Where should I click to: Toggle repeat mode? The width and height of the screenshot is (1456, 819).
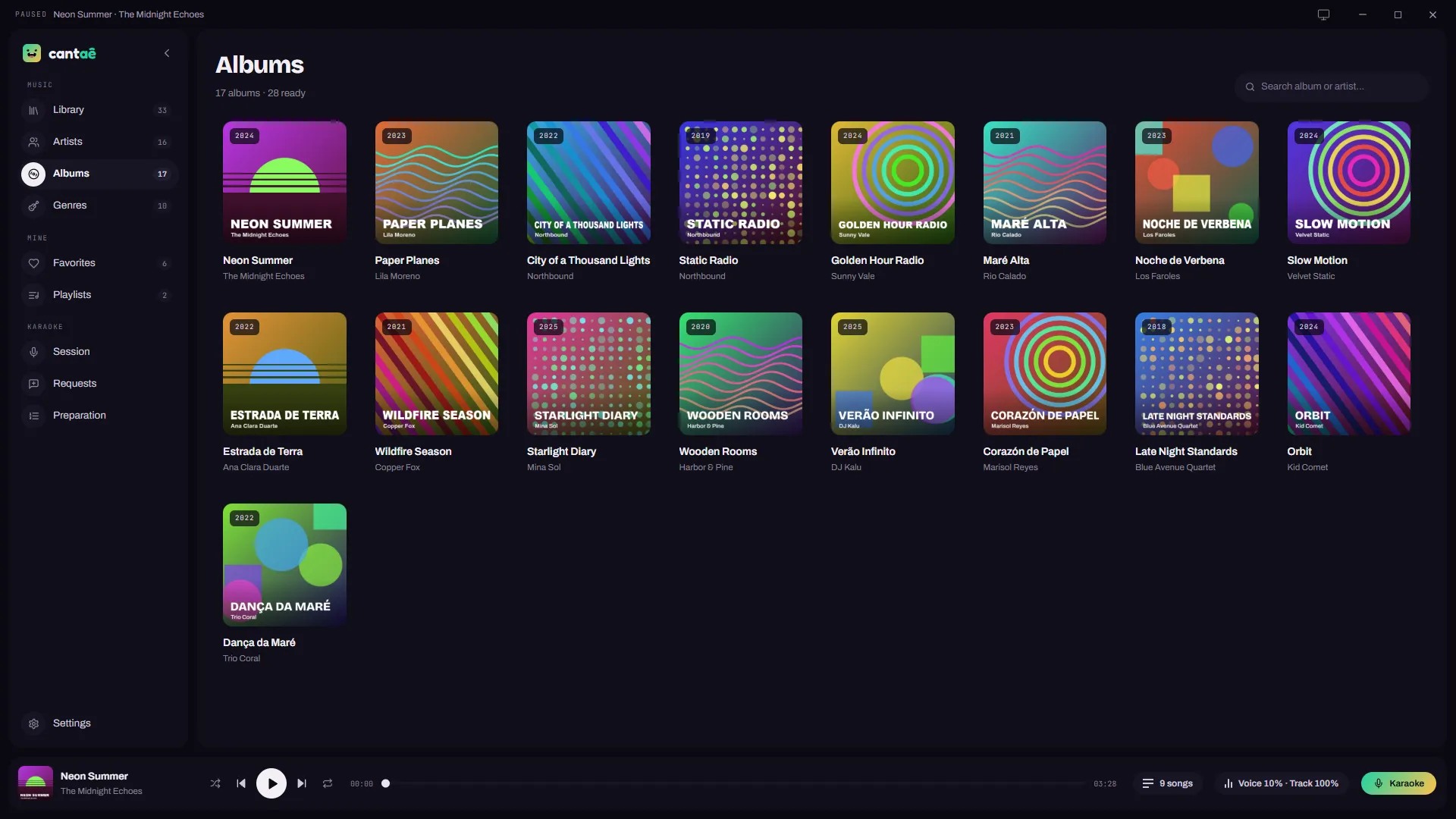[x=328, y=783]
